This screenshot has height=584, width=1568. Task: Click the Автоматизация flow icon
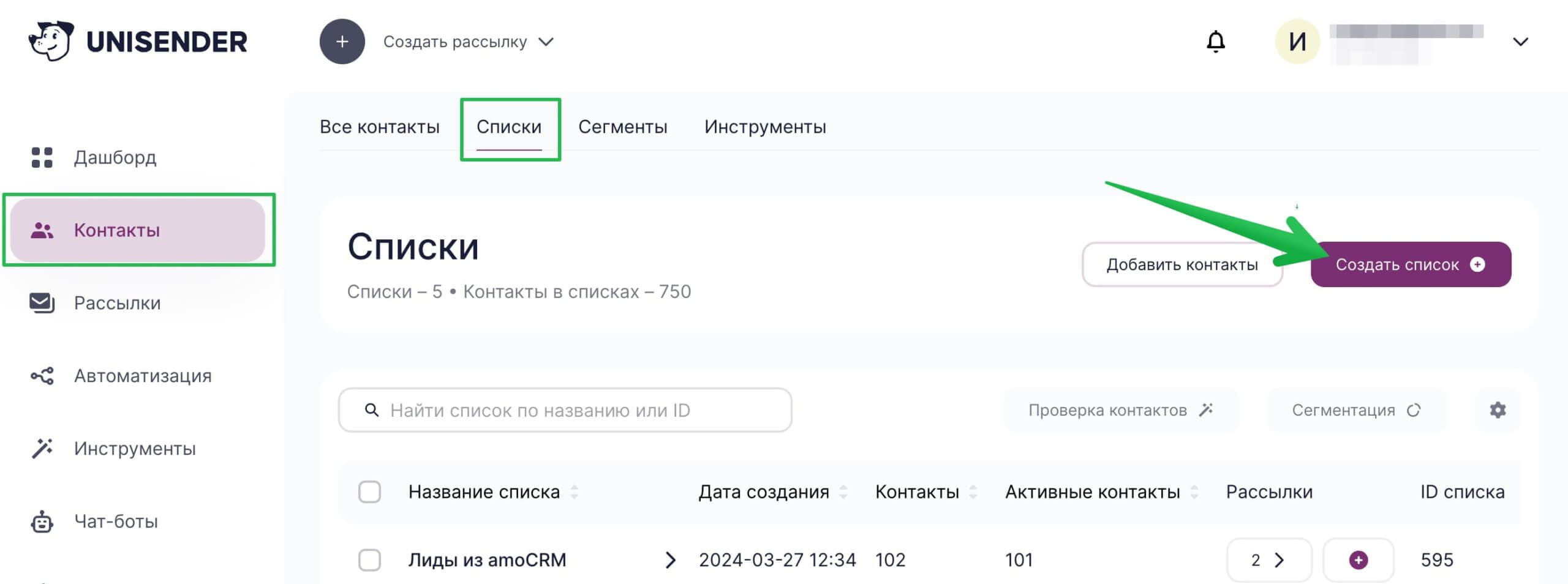coord(42,376)
